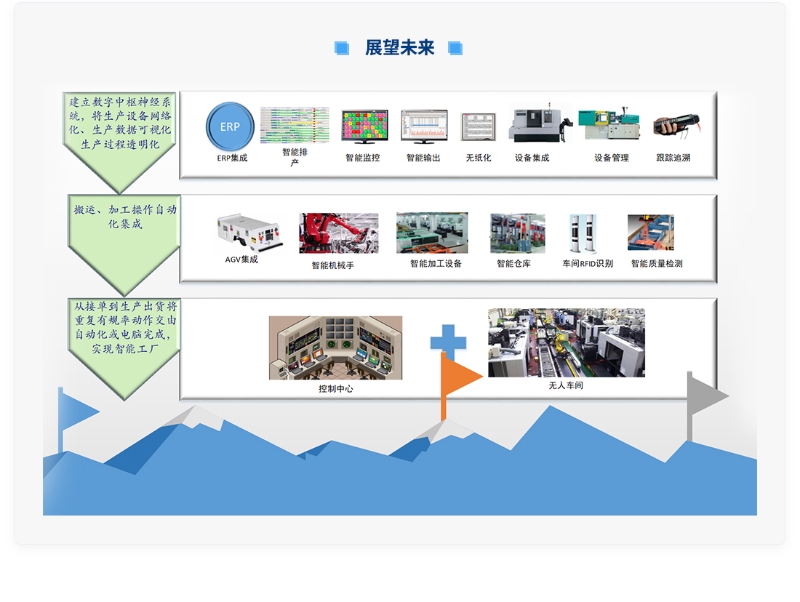Click the 智能输出 label
The image size is (800, 602).
click(423, 158)
